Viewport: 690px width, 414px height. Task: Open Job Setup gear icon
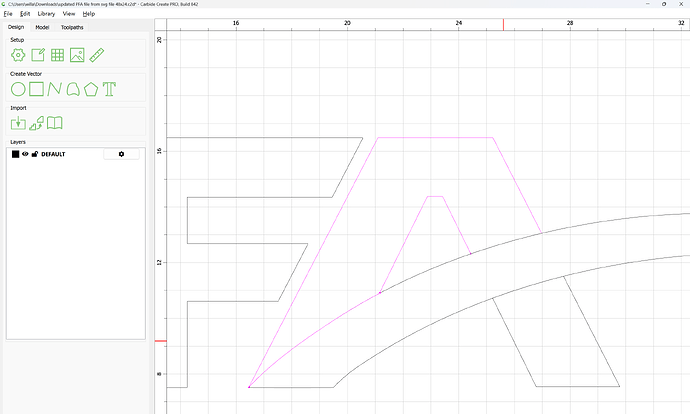click(18, 55)
